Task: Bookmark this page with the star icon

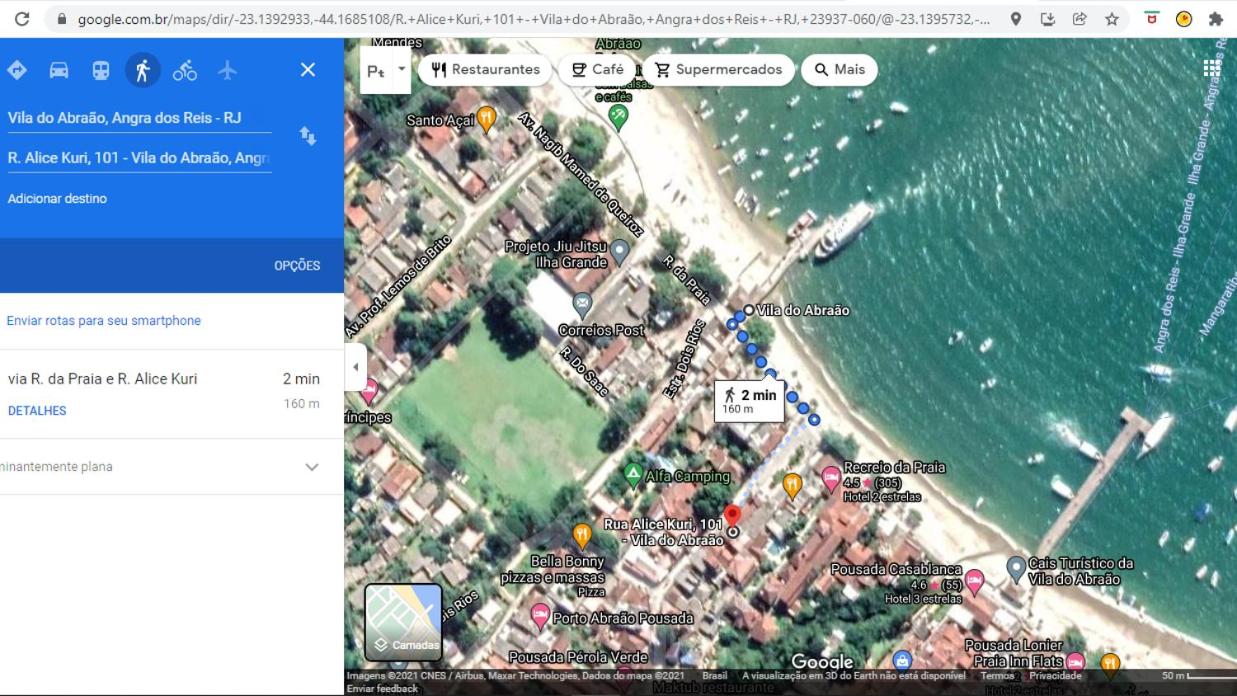Action: point(1112,19)
